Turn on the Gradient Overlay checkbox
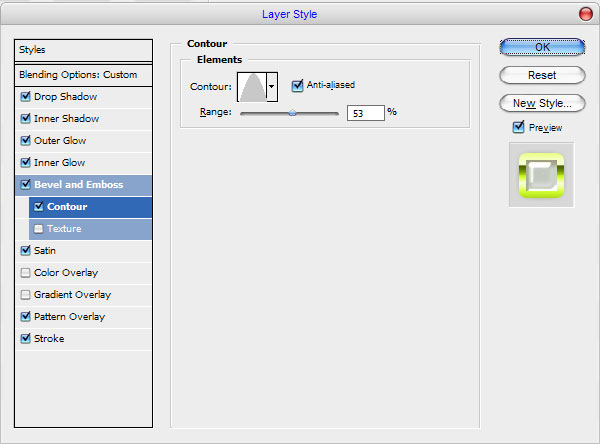Image resolution: width=600 pixels, height=444 pixels. click(26, 295)
